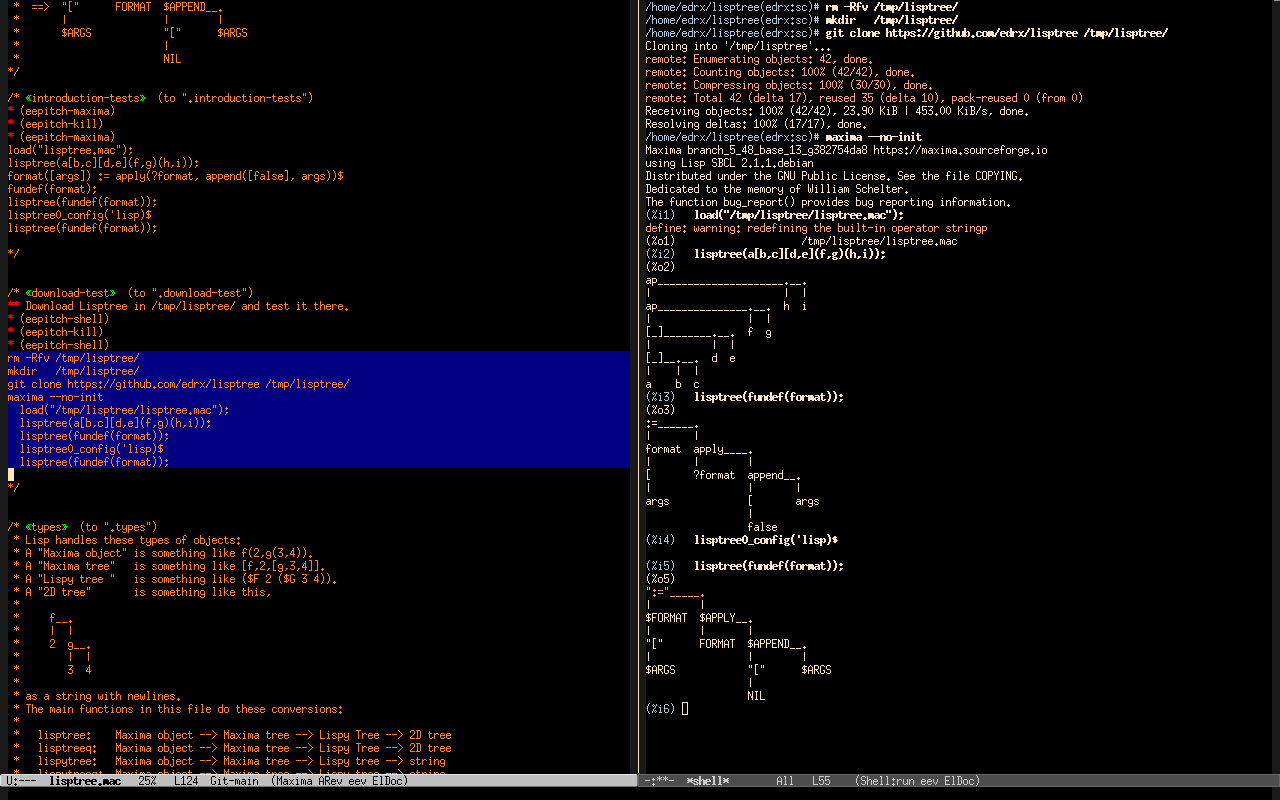Place cursor at the (%i6) Maxima prompt
Image resolution: width=1280 pixels, height=800 pixels.
click(x=684, y=709)
